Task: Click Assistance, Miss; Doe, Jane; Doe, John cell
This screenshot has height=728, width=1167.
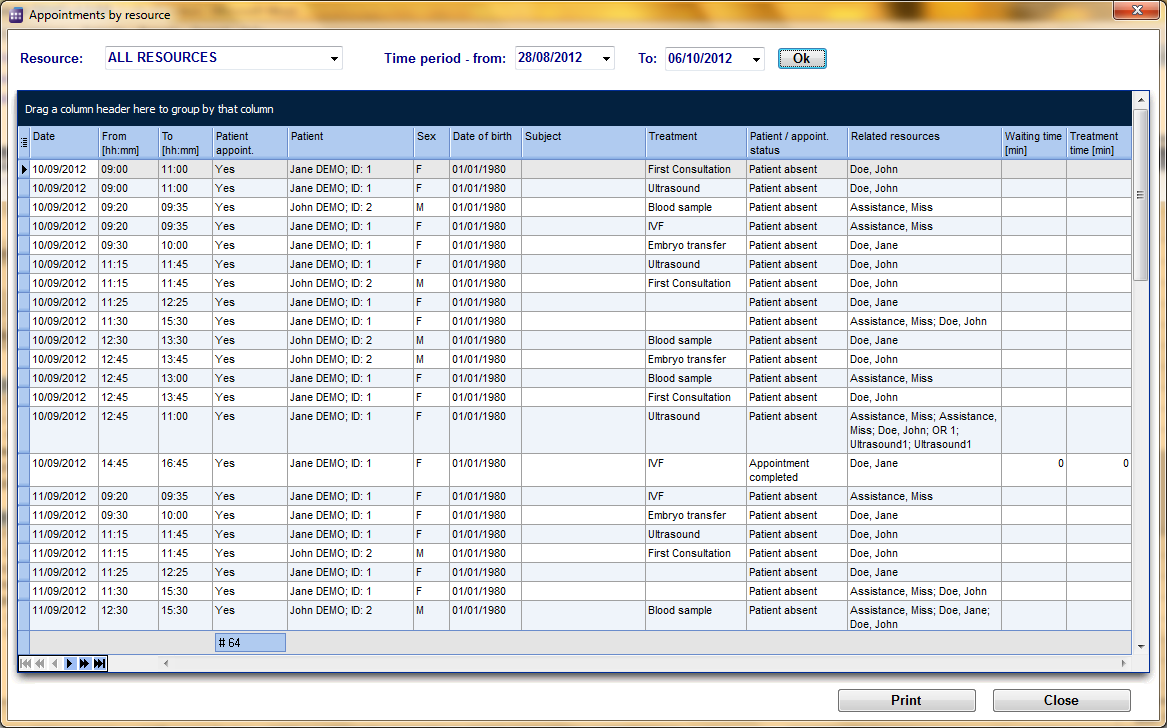Action: (924, 616)
